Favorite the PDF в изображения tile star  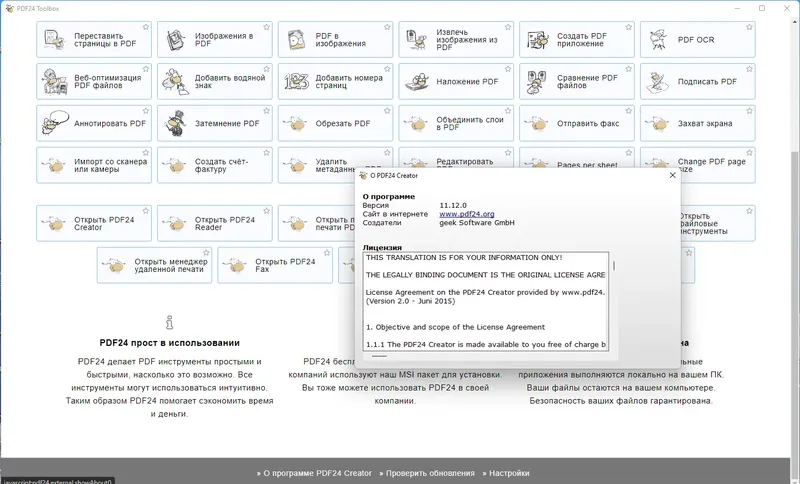click(x=387, y=27)
